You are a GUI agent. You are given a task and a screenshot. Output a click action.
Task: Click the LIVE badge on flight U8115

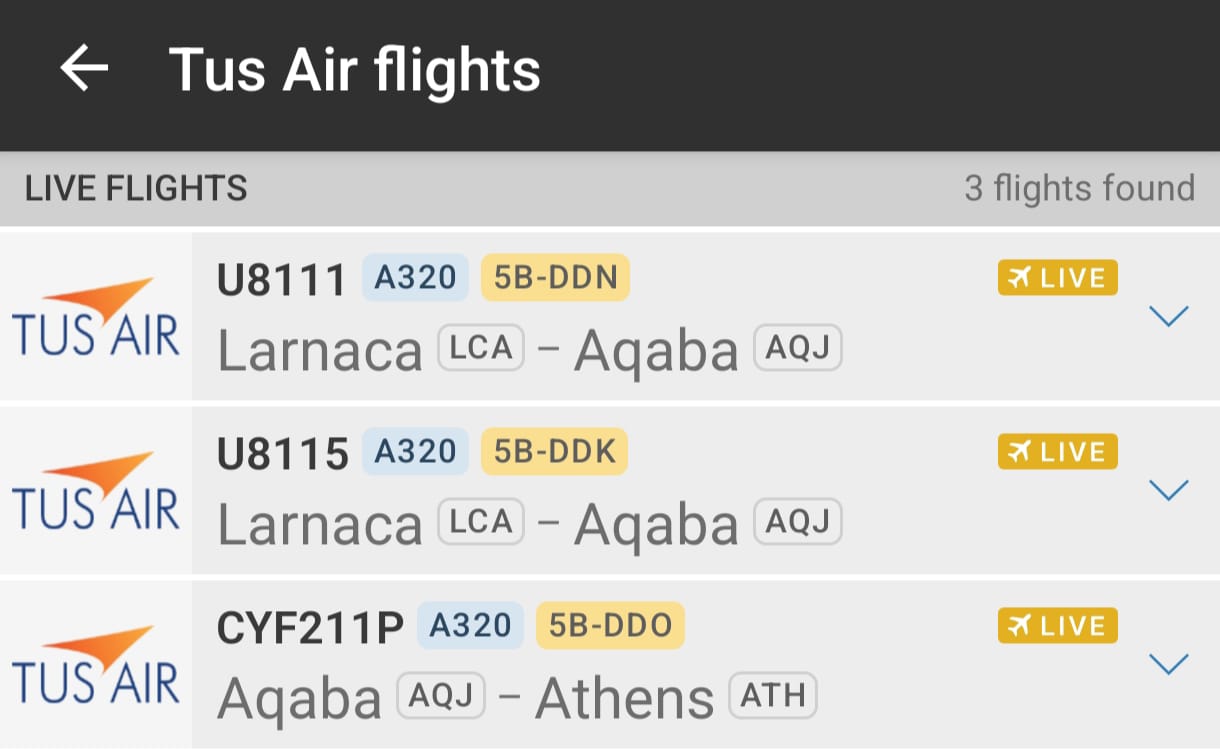point(1057,452)
